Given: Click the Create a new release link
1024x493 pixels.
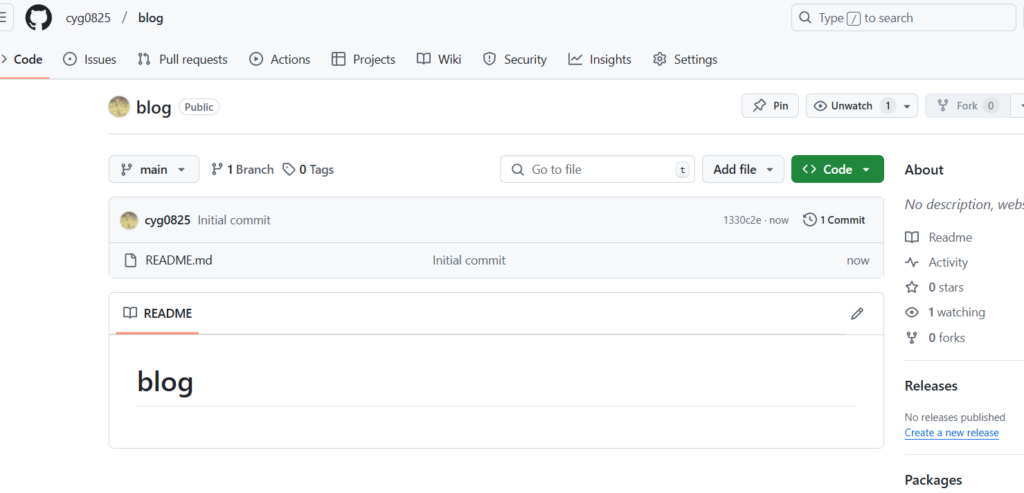Looking at the screenshot, I should pos(951,433).
